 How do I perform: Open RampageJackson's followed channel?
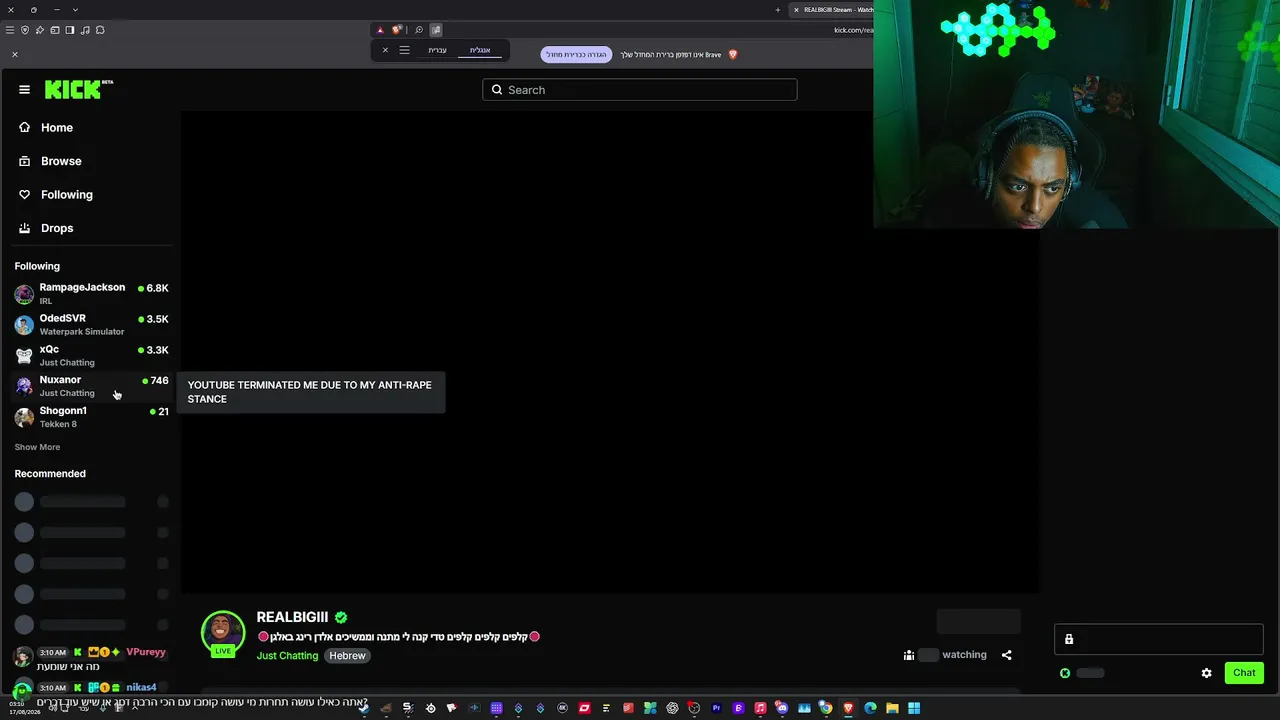pos(92,294)
